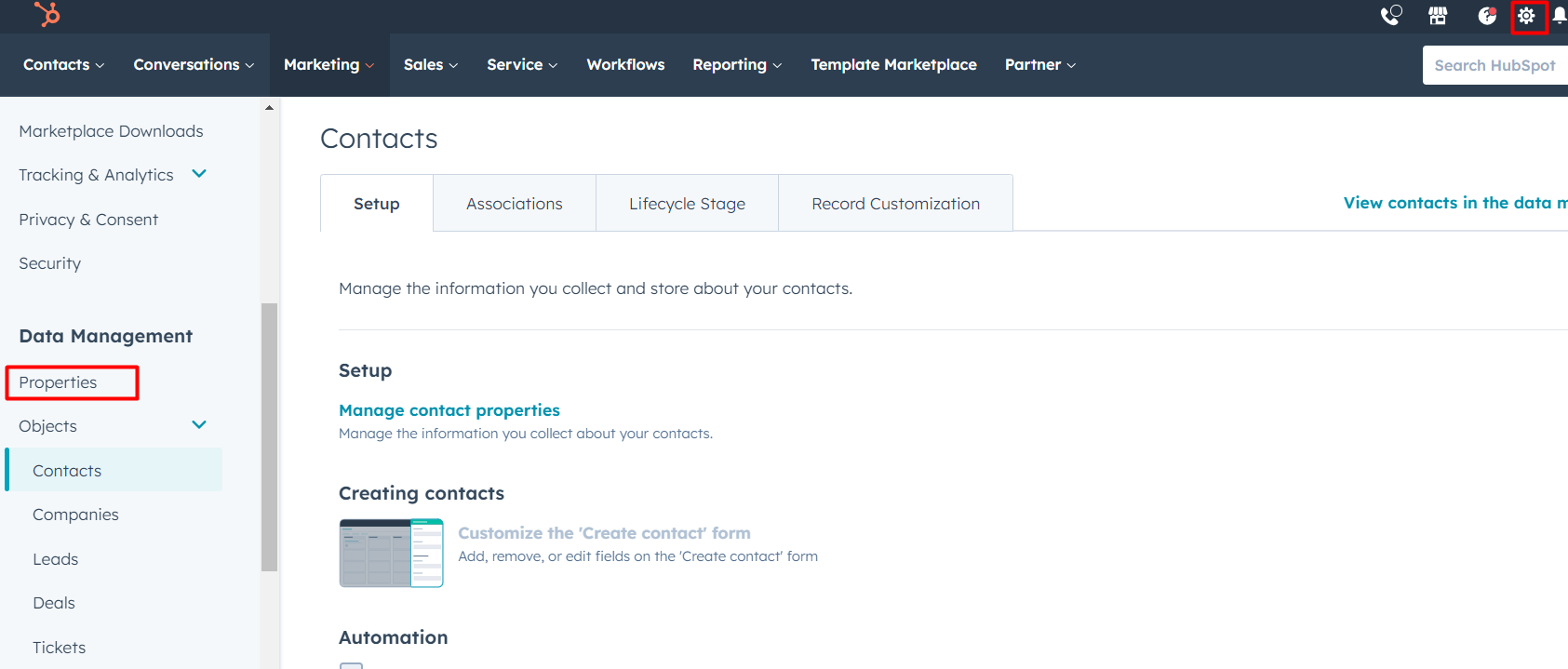Viewport: 1568px width, 669px height.
Task: Open the Marketing navigation menu
Action: 328,64
